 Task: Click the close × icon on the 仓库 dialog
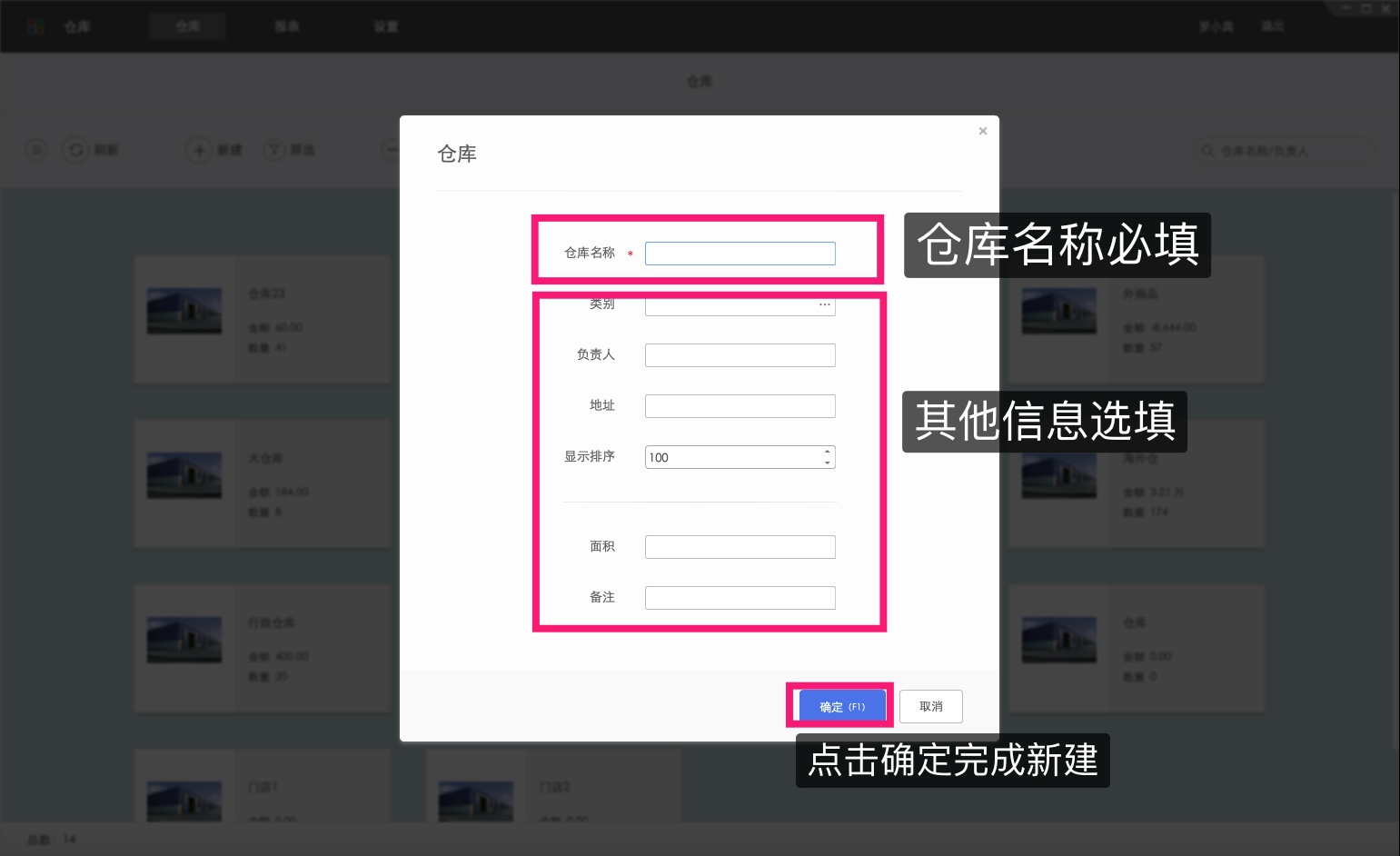982,131
